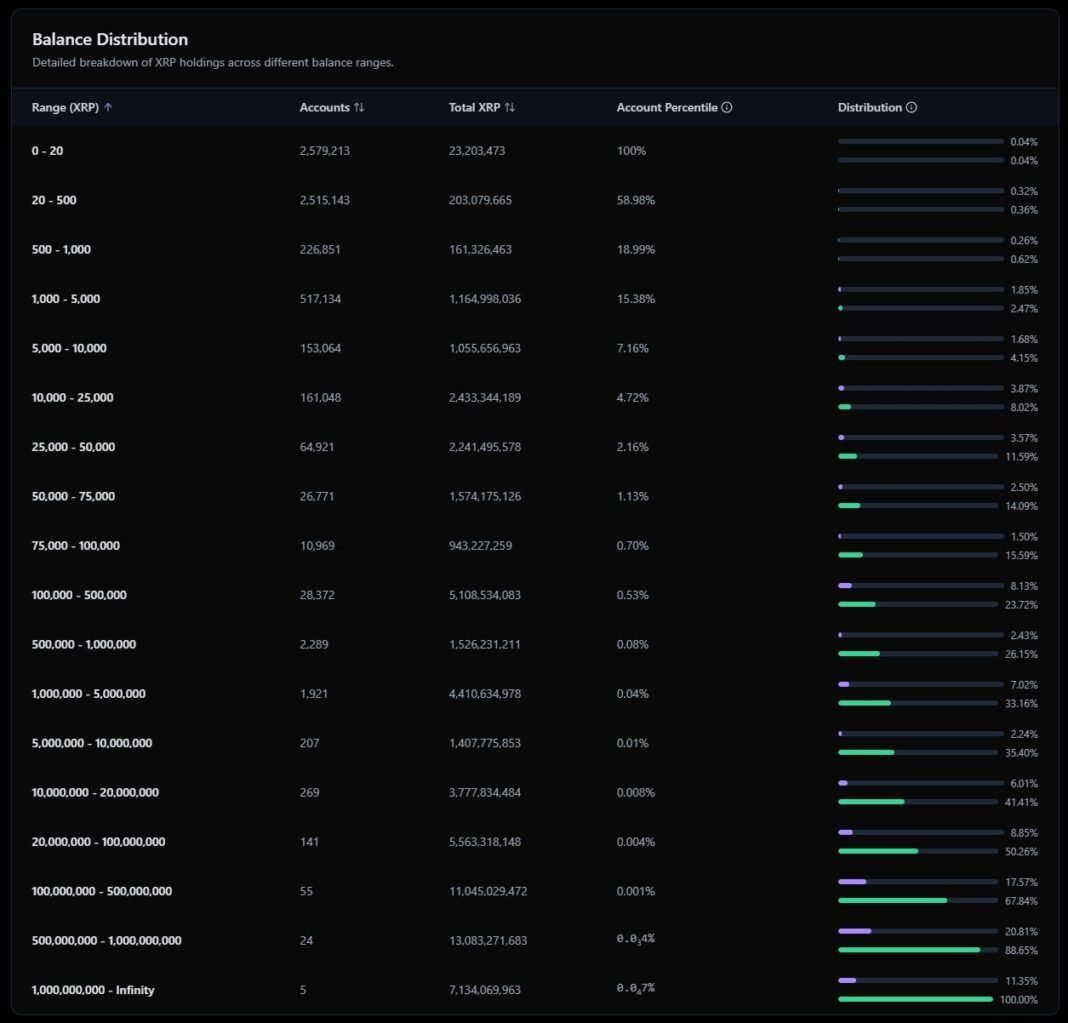The width and height of the screenshot is (1068, 1023).
Task: Click the 58.98% account percentile value
Action: [x=636, y=200]
